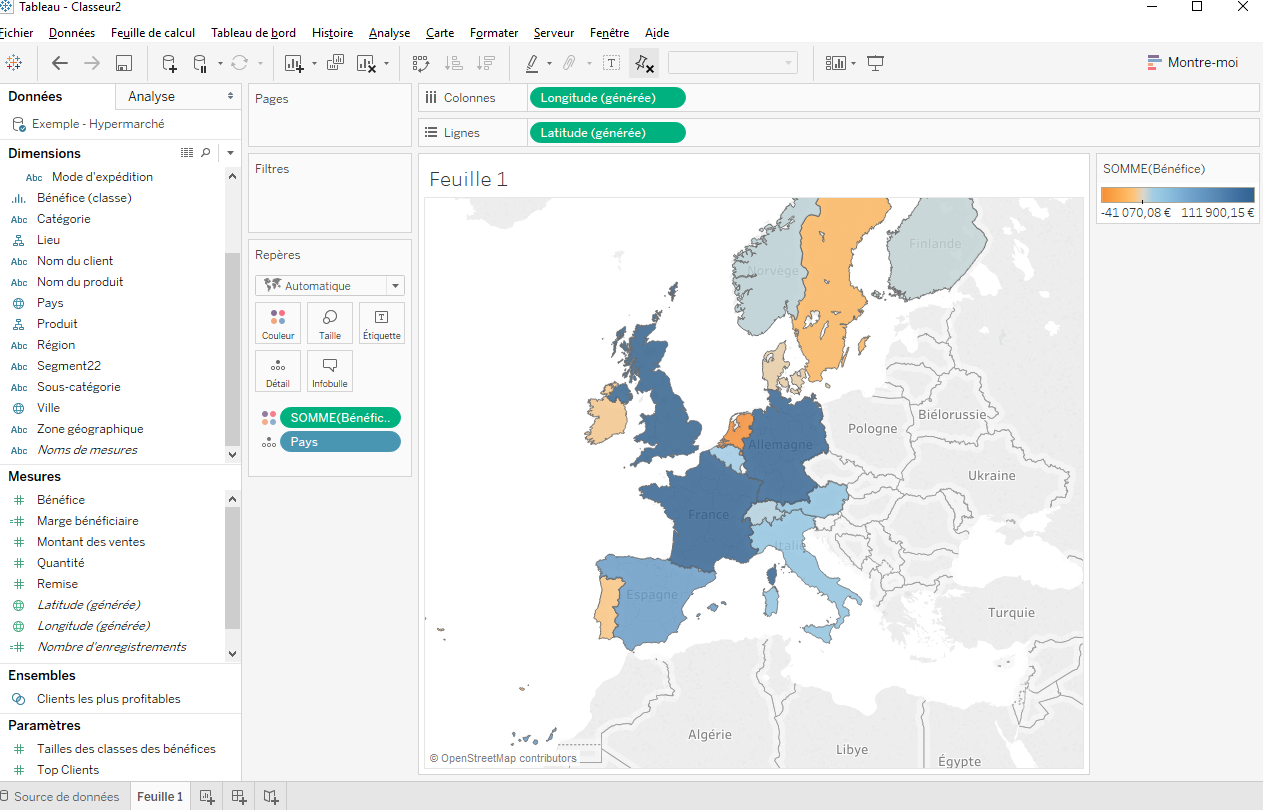This screenshot has height=810, width=1263.
Task: Click the sort descending toolbar icon
Action: coord(486,64)
